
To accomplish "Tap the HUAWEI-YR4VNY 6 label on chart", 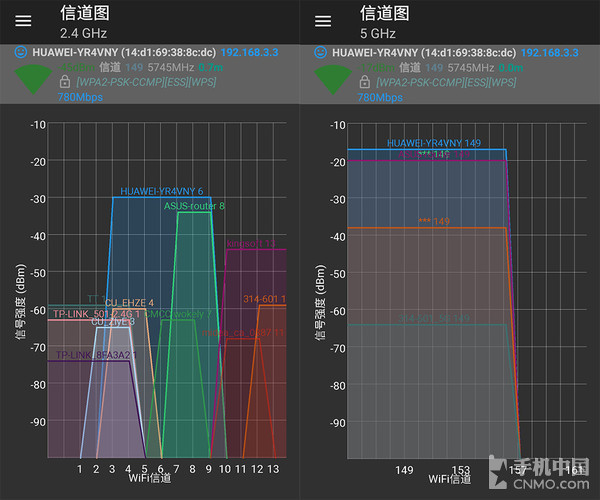I will 161,191.
